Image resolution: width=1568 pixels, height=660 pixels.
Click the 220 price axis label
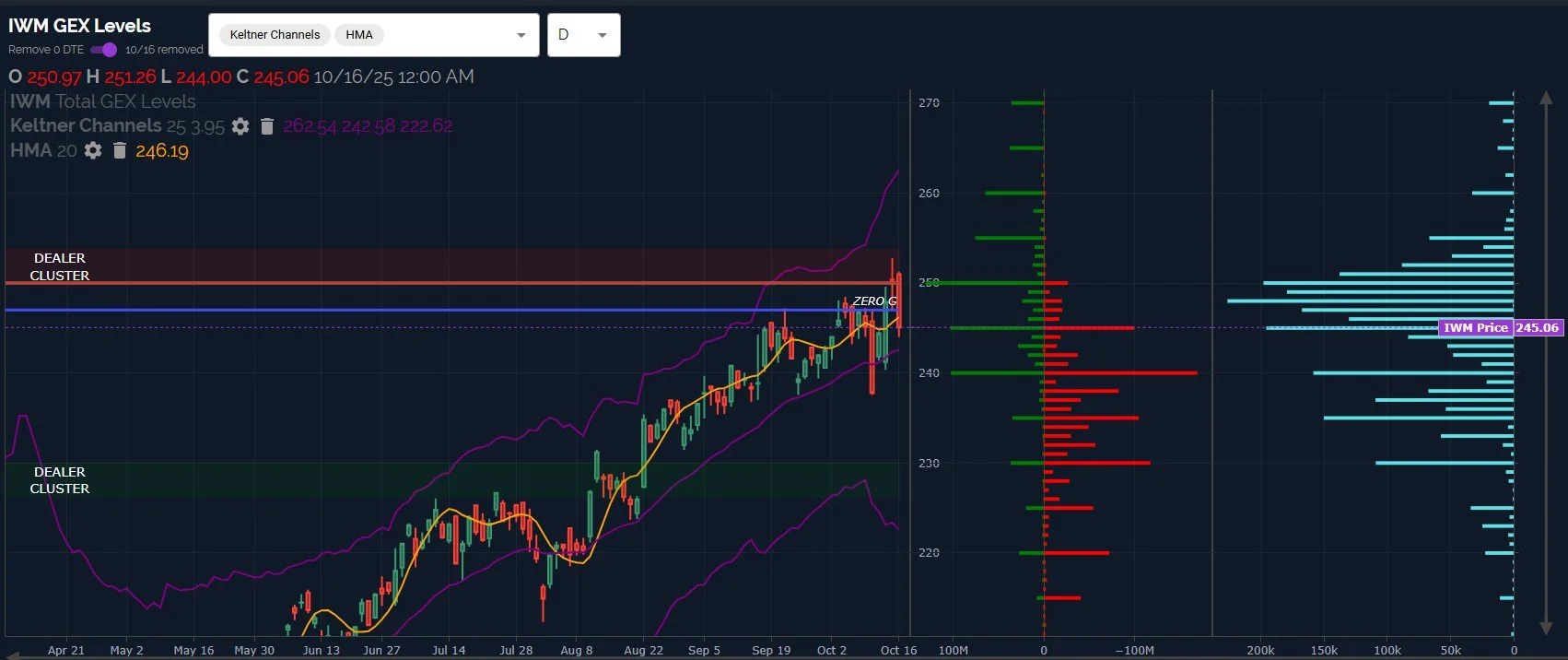(929, 553)
